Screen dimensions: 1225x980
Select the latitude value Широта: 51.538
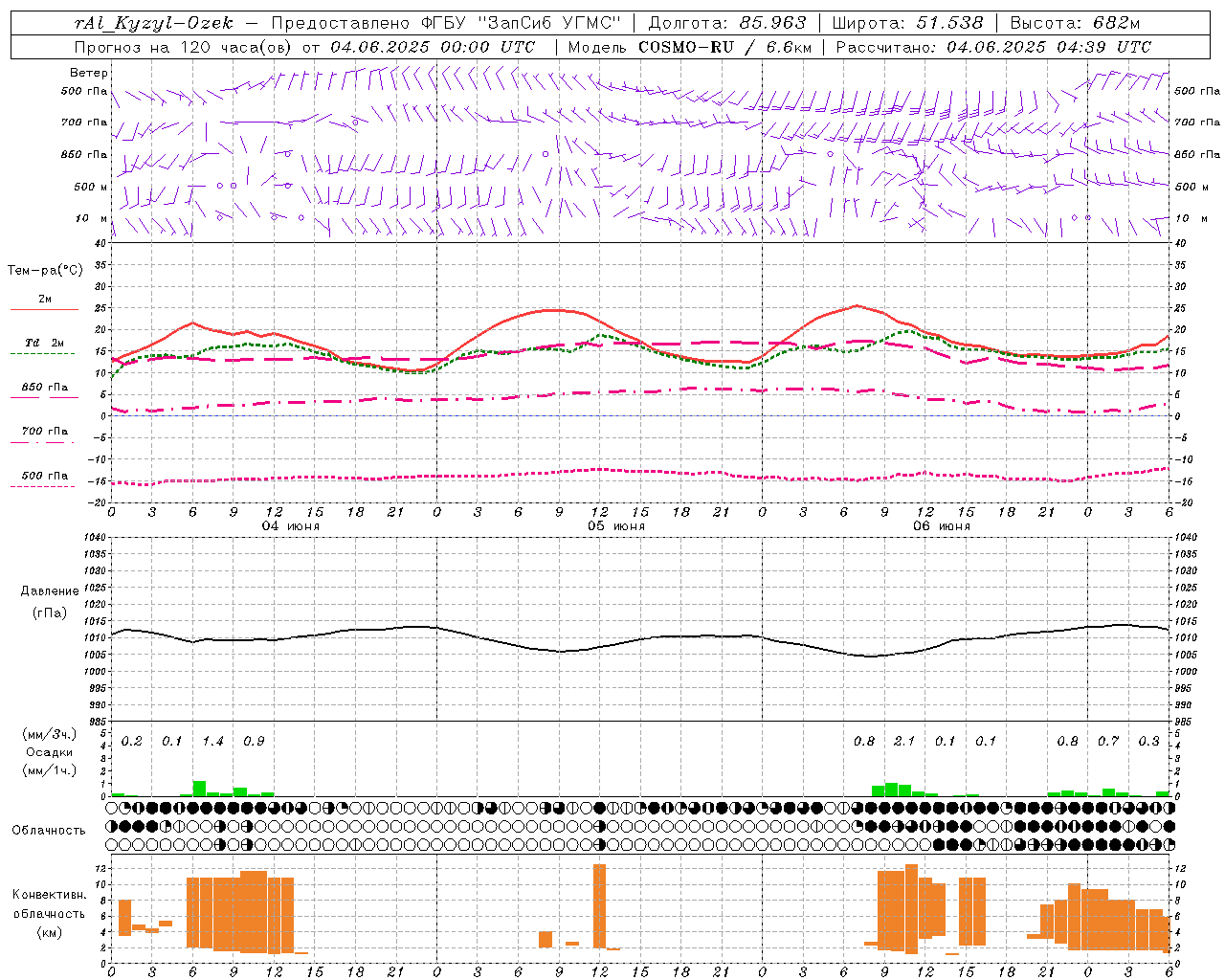[x=908, y=23]
